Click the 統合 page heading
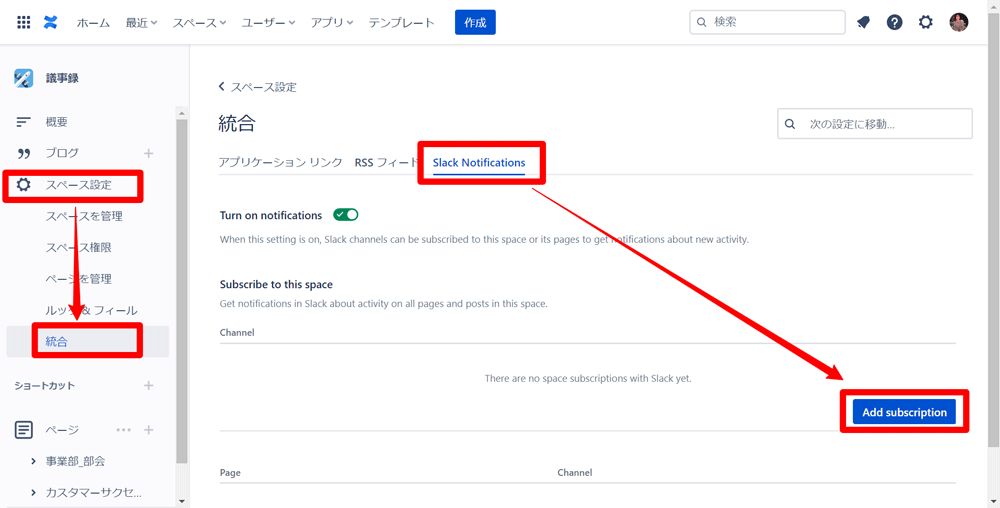The width and height of the screenshot is (1000, 508). [237, 124]
